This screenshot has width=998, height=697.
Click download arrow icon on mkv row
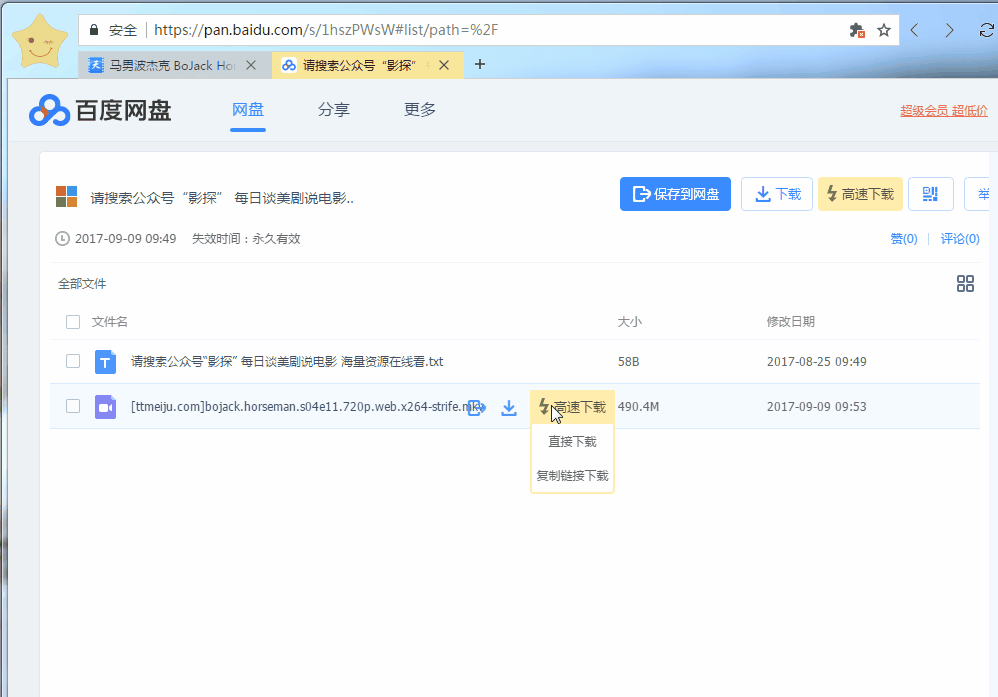pyautogui.click(x=509, y=407)
